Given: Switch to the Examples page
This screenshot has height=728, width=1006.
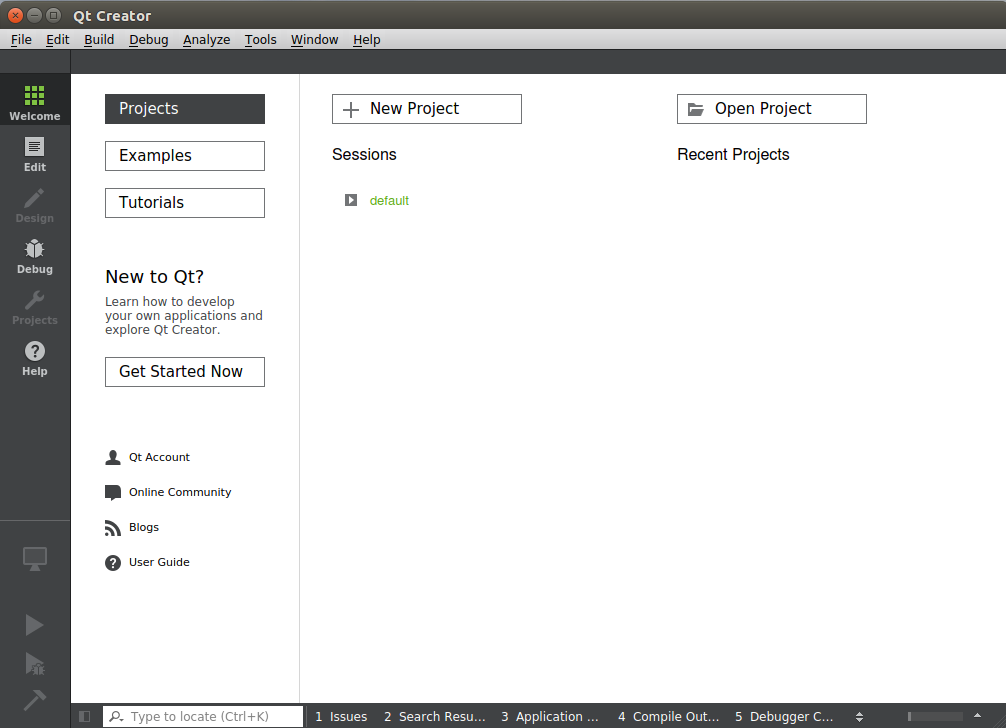Looking at the screenshot, I should point(185,156).
